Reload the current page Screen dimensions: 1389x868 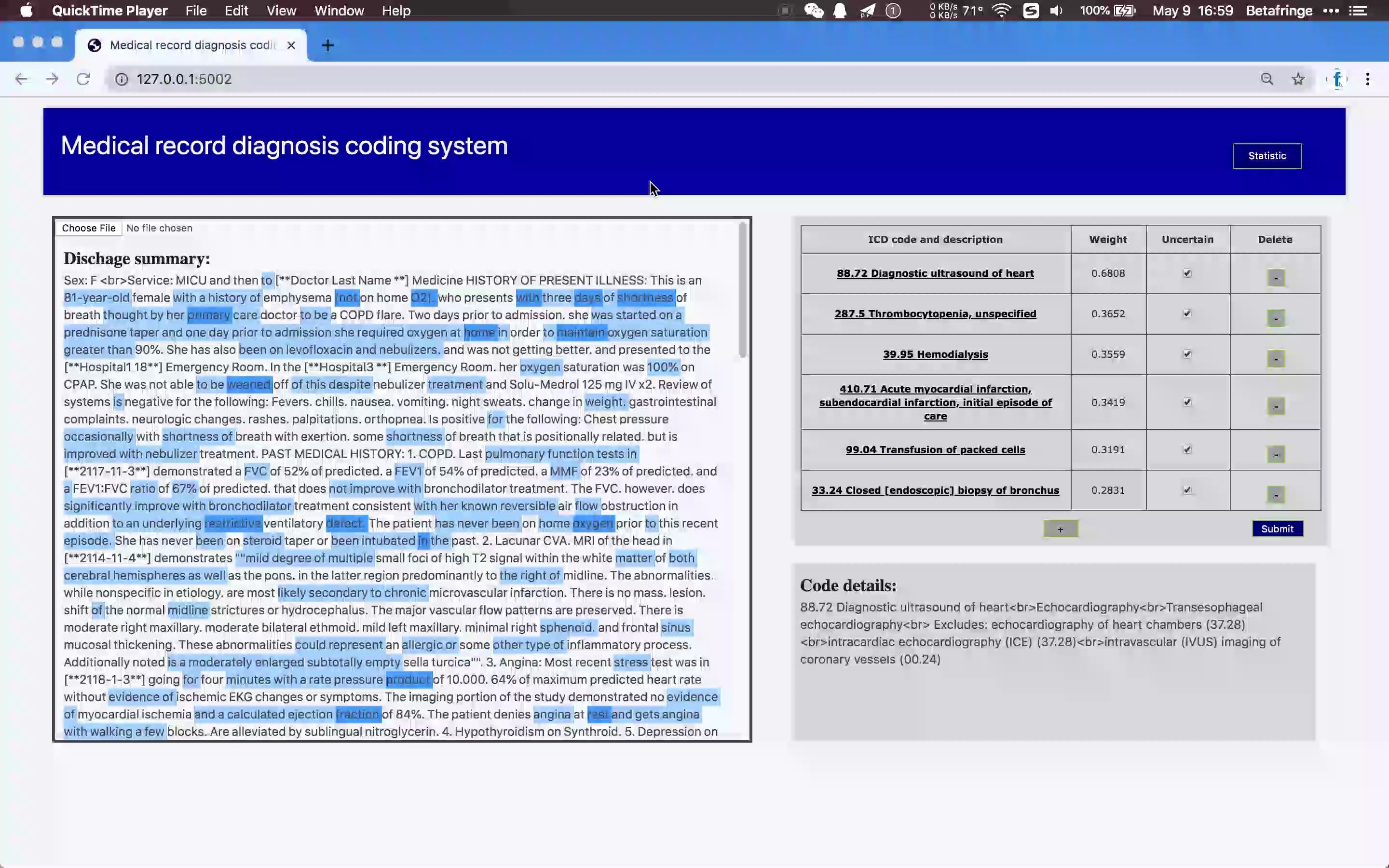83,79
